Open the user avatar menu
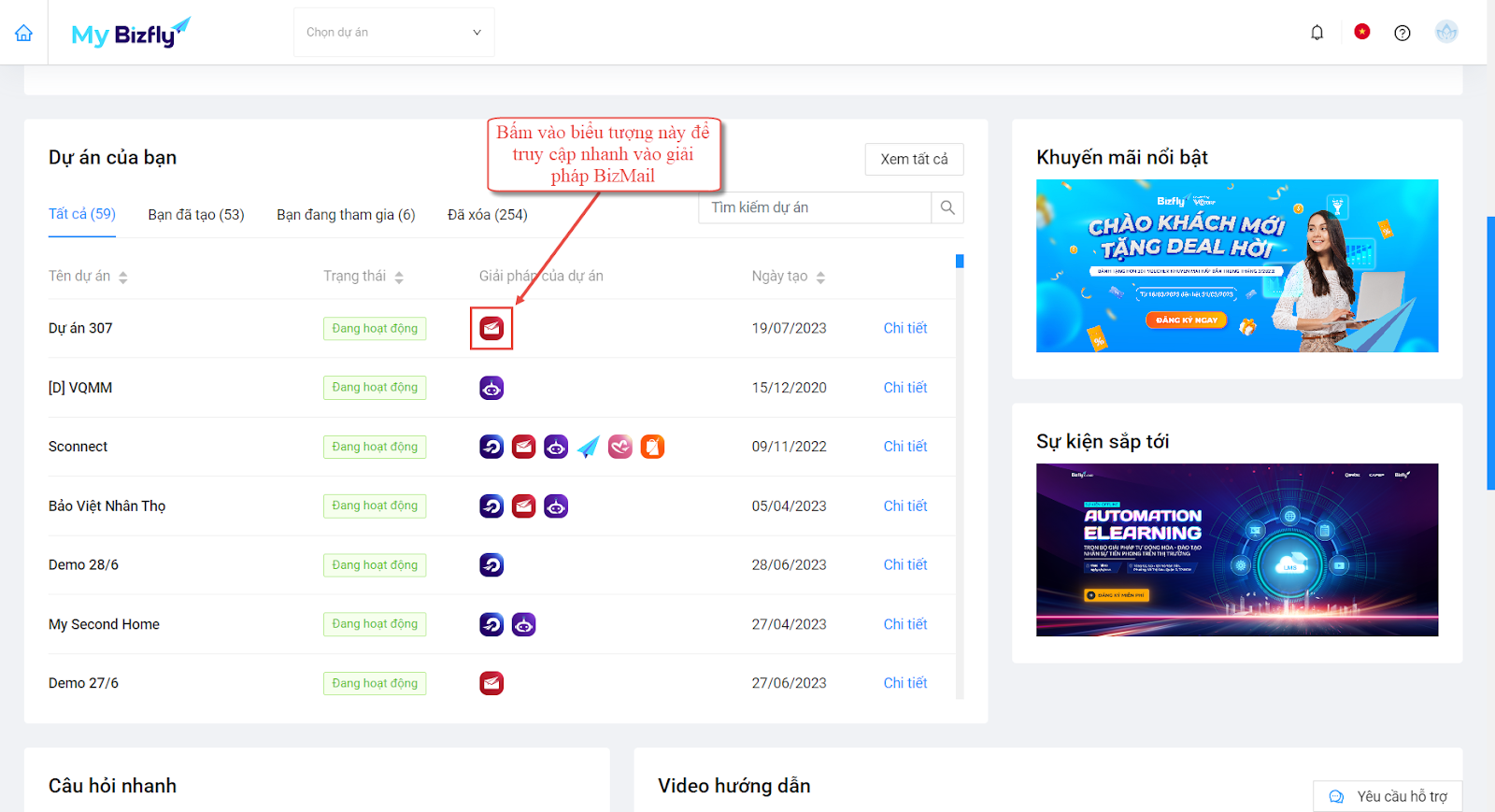 tap(1446, 32)
